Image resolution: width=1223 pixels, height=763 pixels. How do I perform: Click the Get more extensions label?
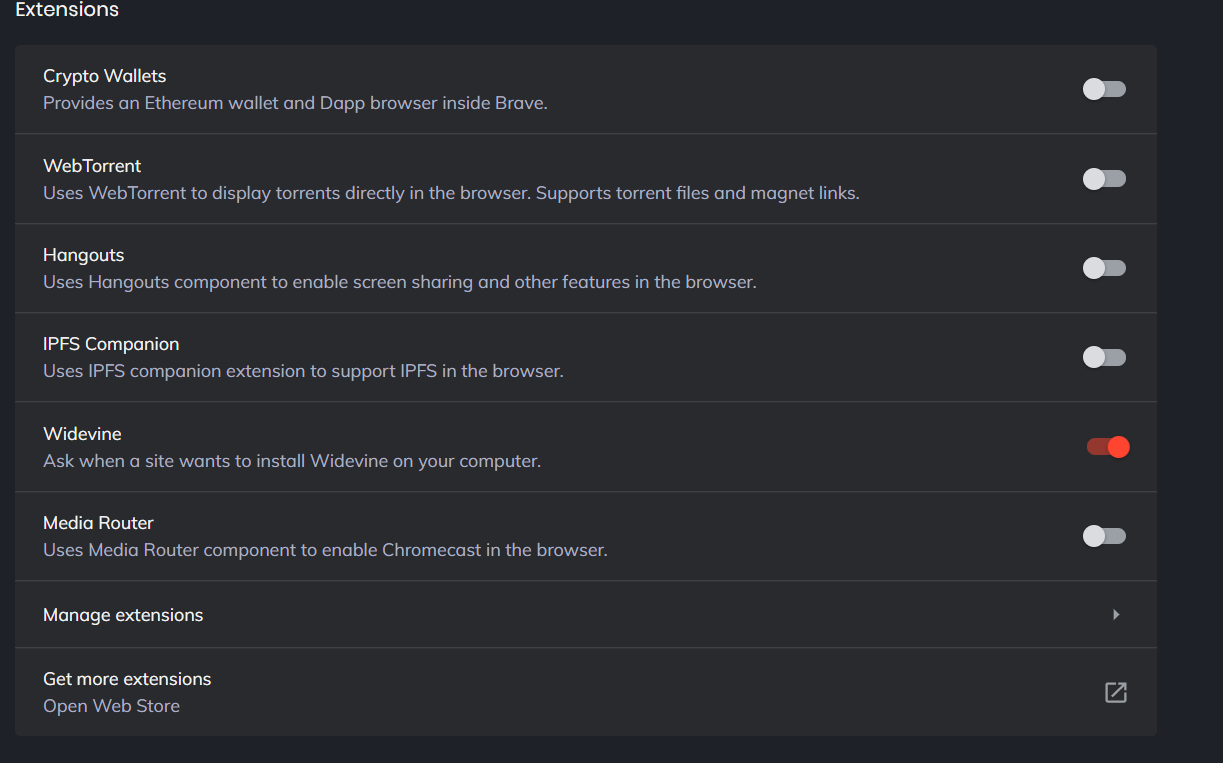pos(127,679)
